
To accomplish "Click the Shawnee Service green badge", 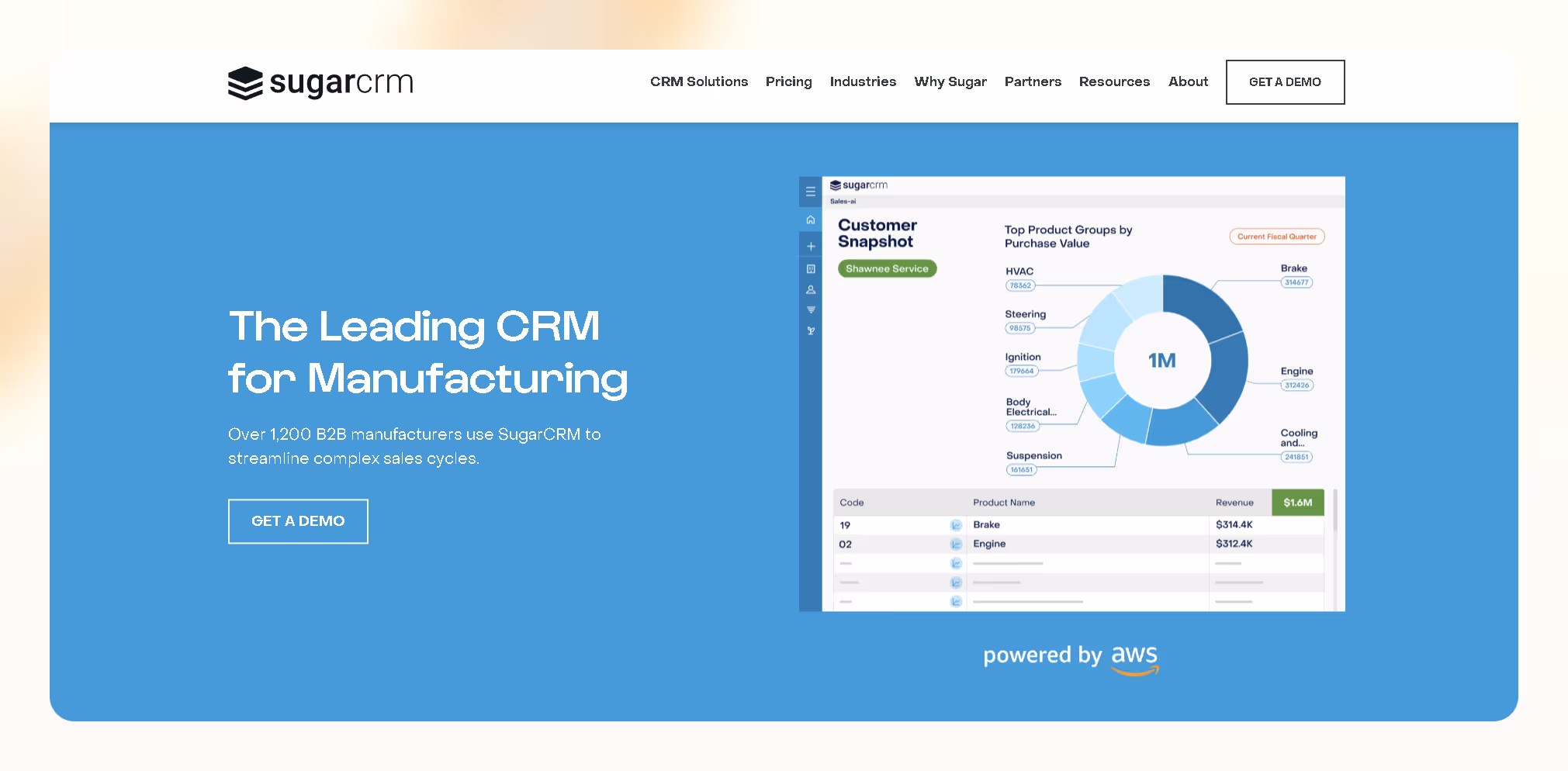I will (887, 268).
